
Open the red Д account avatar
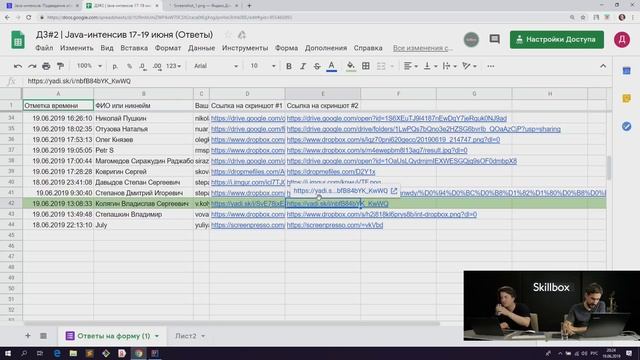coord(622,40)
